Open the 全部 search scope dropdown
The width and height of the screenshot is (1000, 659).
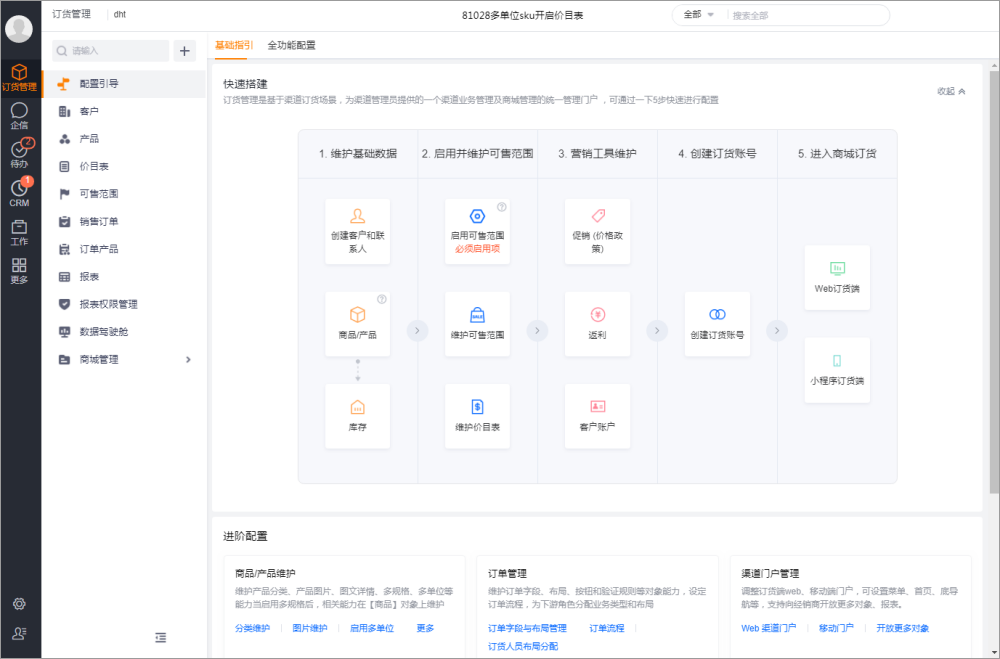pyautogui.click(x=698, y=15)
